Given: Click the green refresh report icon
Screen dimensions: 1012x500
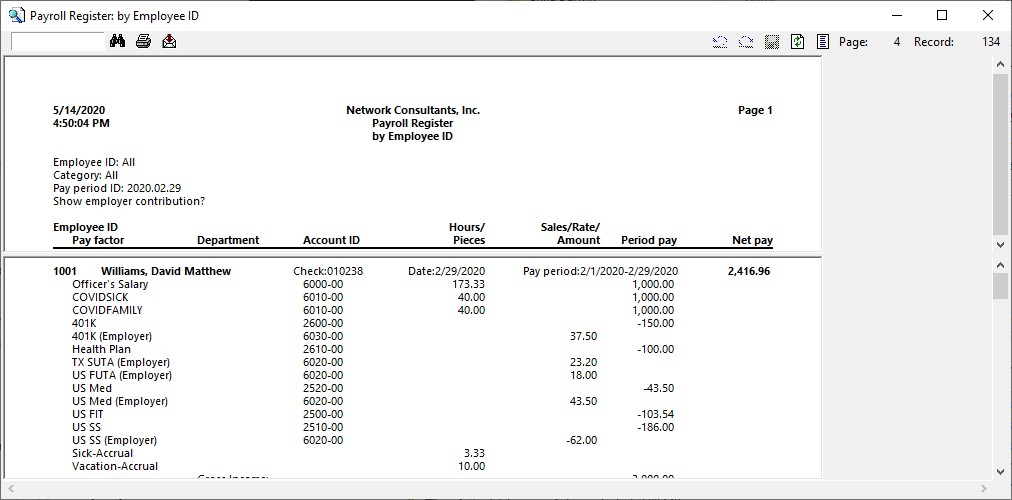Looking at the screenshot, I should [798, 42].
